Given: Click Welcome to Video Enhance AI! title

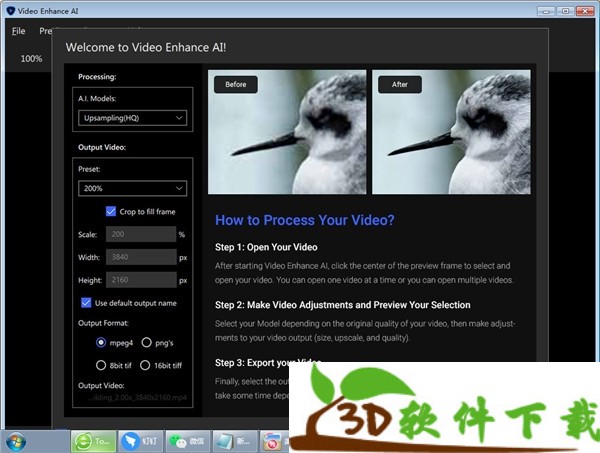Looking at the screenshot, I should 146,47.
